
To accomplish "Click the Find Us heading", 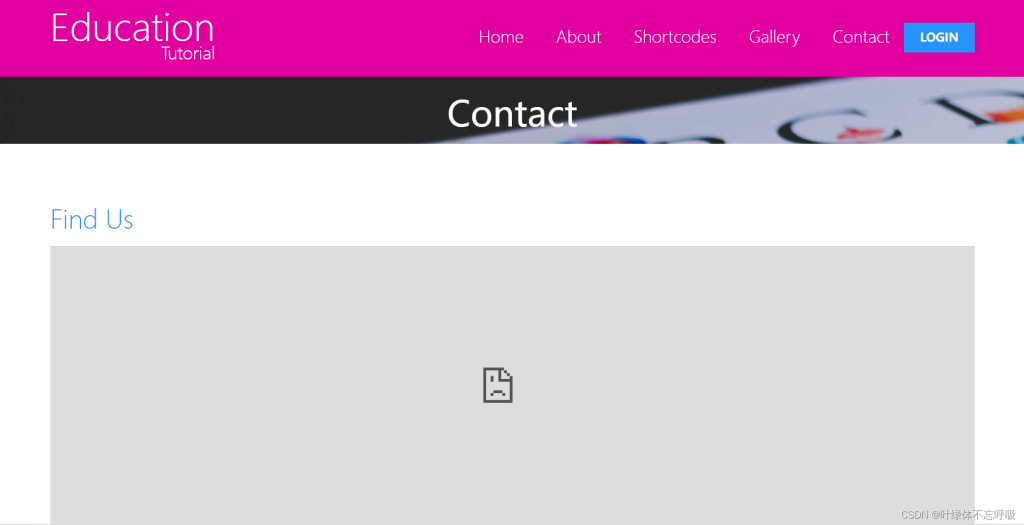I will pyautogui.click(x=92, y=219).
